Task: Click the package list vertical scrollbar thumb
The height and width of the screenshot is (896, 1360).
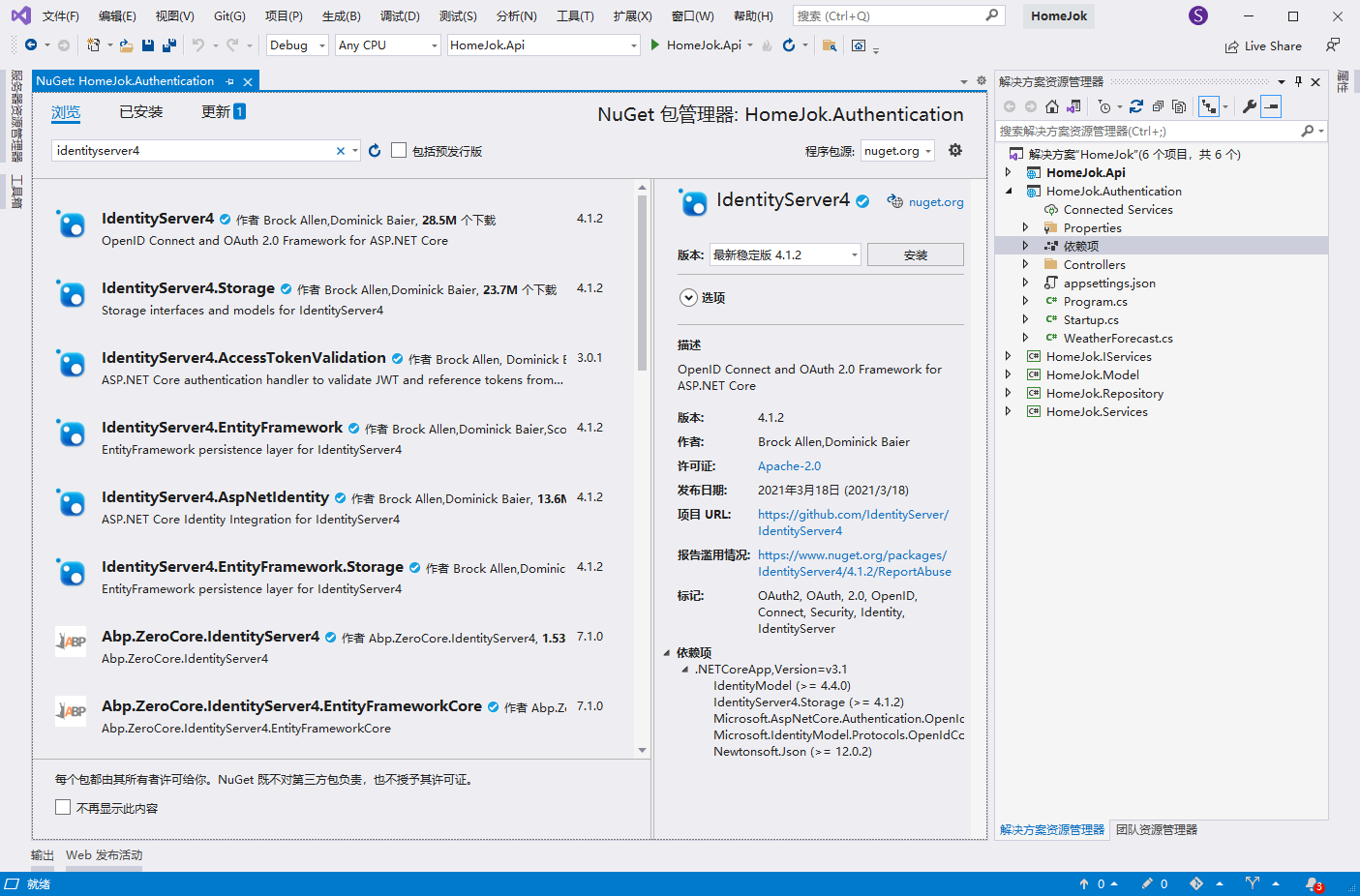Action: [x=642, y=283]
